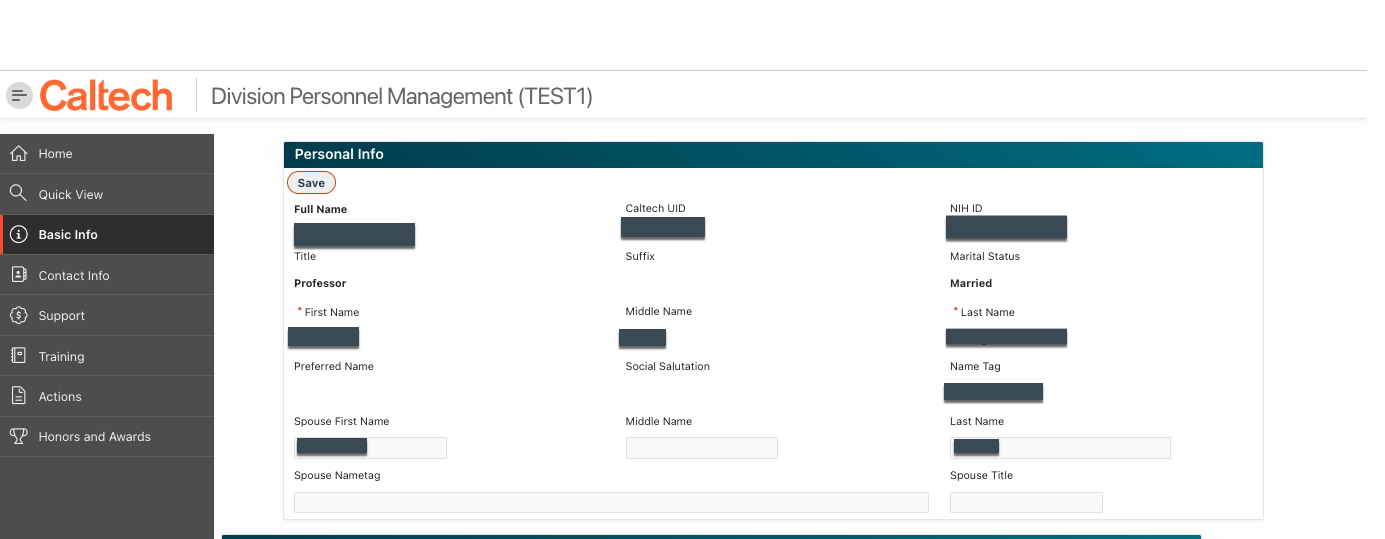Select the required Last Name field
Image resolution: width=1385 pixels, height=539 pixels.
coord(1005,337)
